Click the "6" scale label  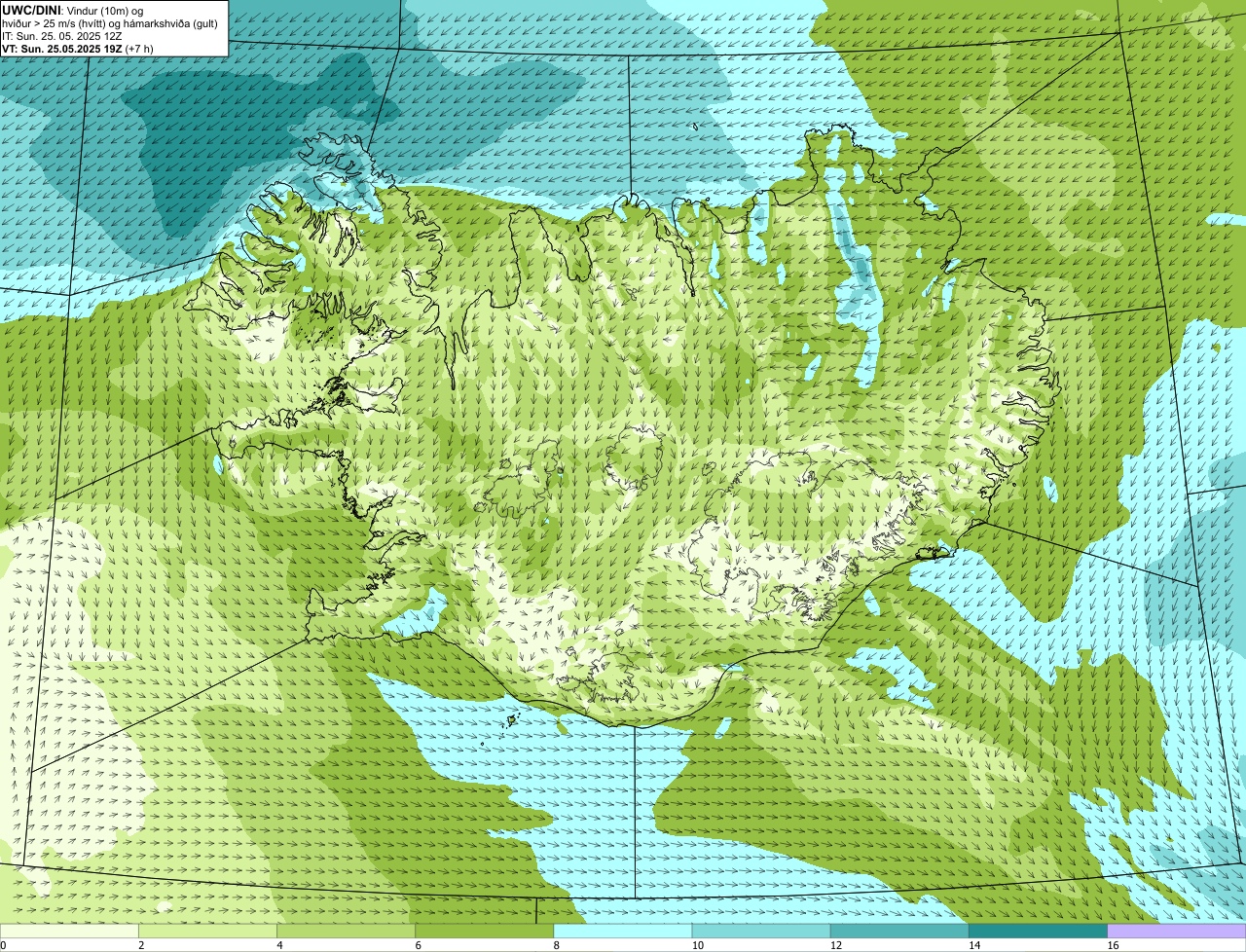[x=418, y=945]
